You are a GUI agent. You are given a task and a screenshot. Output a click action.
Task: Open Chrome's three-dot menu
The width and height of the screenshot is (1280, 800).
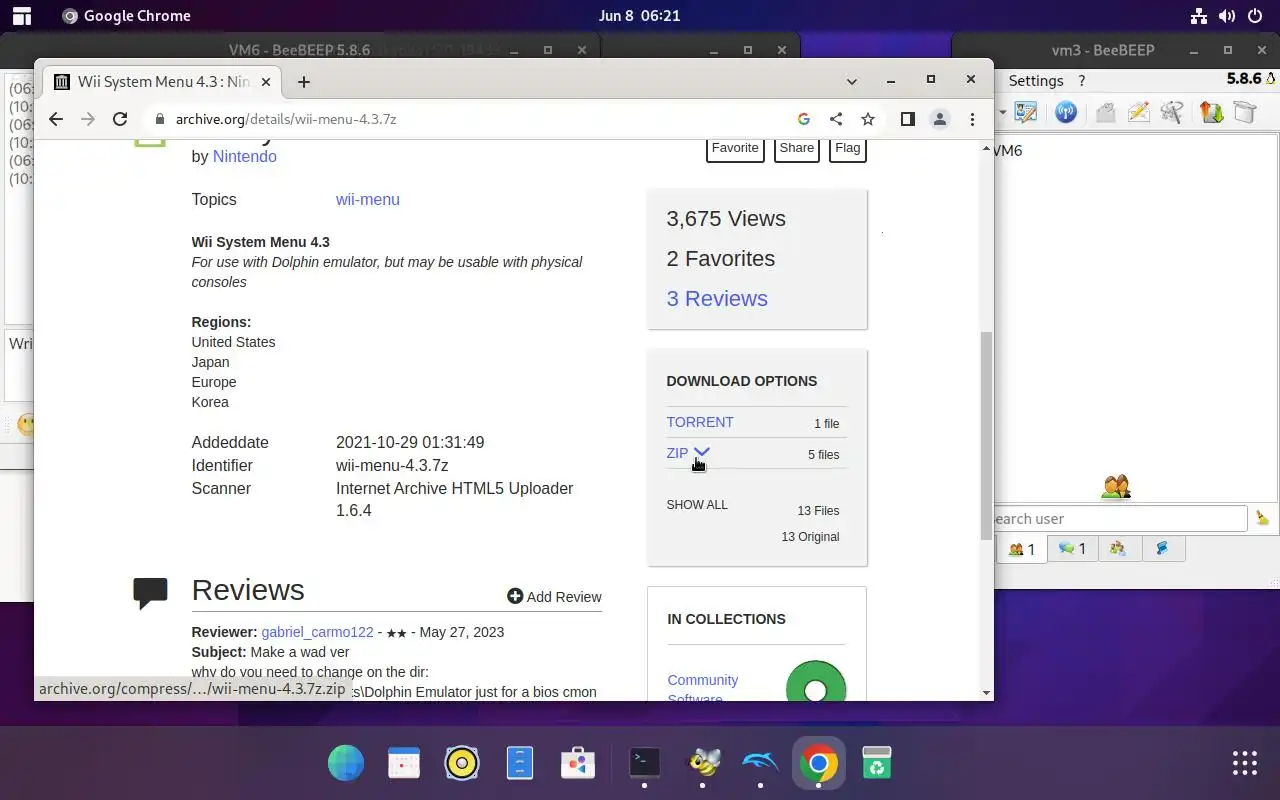(972, 119)
